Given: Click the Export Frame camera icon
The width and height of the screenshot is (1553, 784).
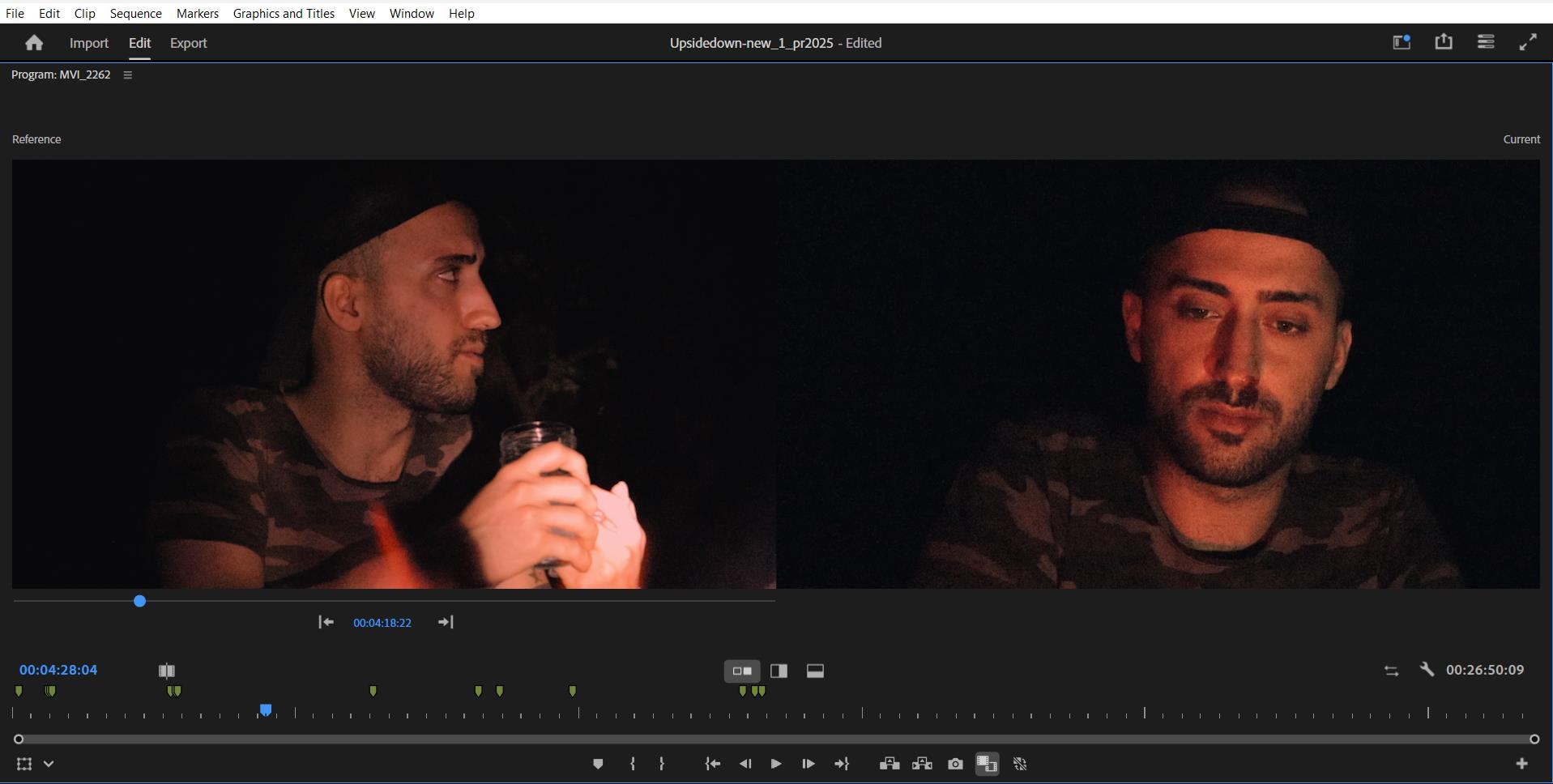Looking at the screenshot, I should (955, 764).
